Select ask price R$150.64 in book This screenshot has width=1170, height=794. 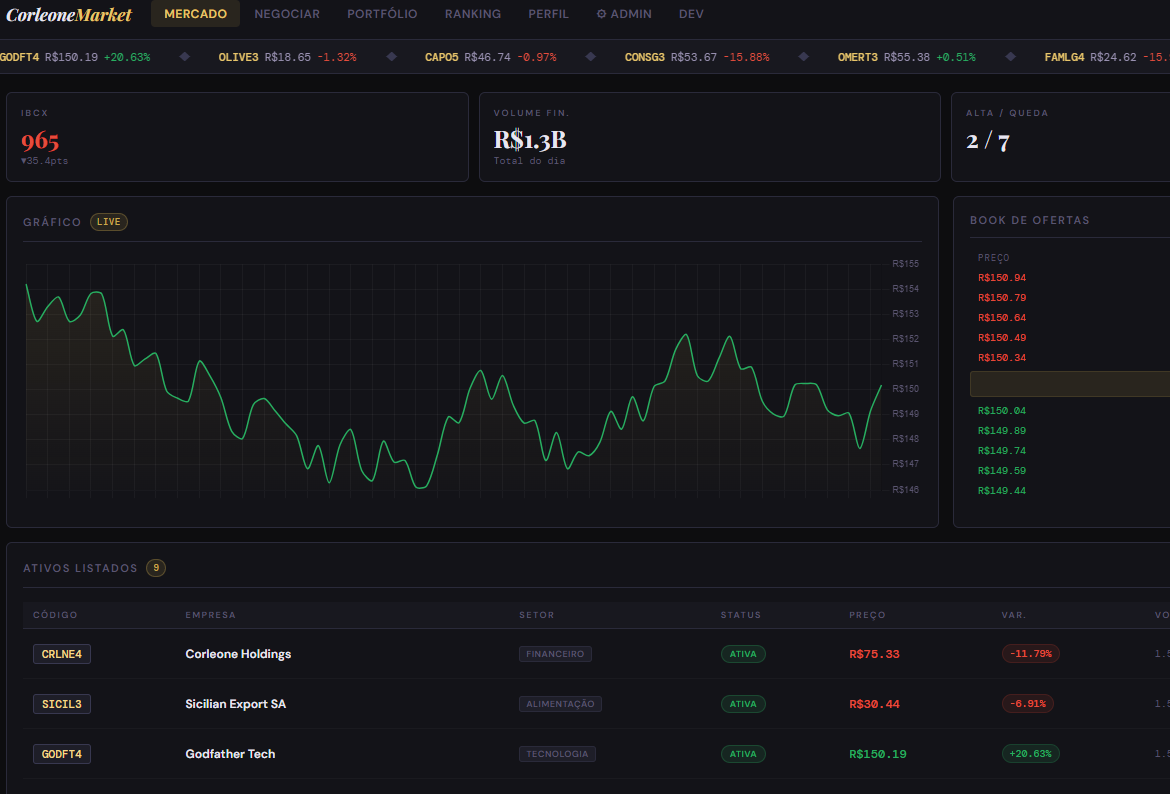1001,318
